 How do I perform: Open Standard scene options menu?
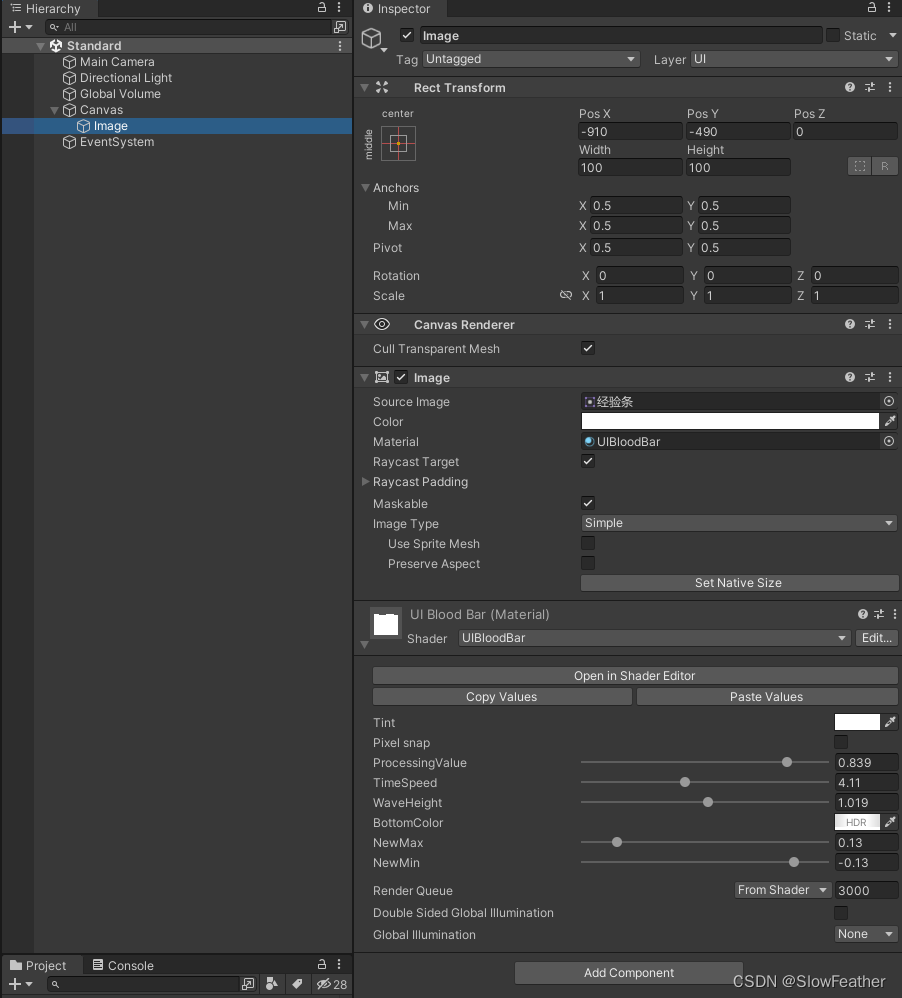[340, 46]
